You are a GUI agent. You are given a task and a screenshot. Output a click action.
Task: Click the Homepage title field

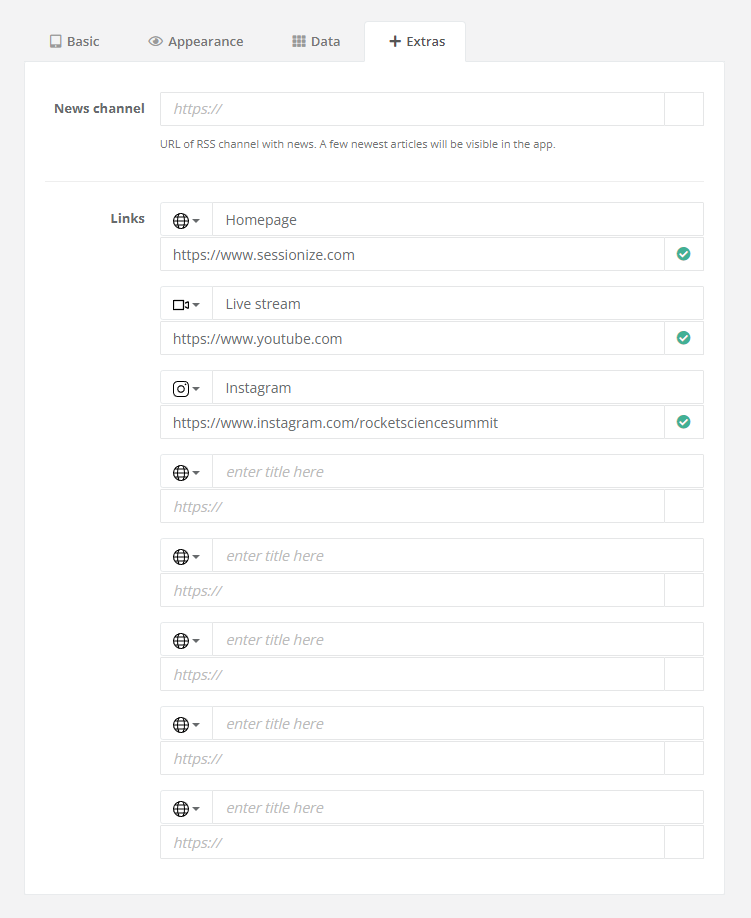pyautogui.click(x=457, y=220)
